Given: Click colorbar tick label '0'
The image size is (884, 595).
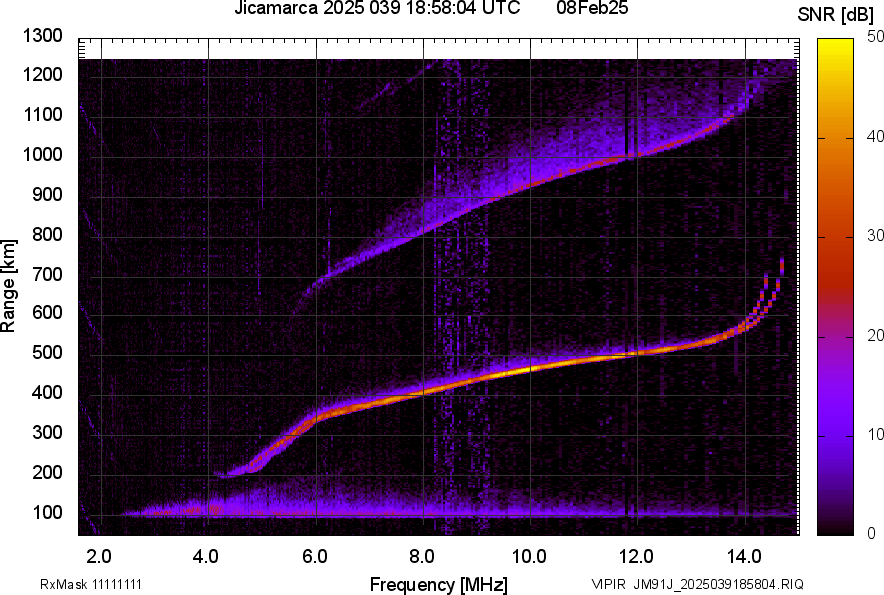Looking at the screenshot, I should 872,533.
